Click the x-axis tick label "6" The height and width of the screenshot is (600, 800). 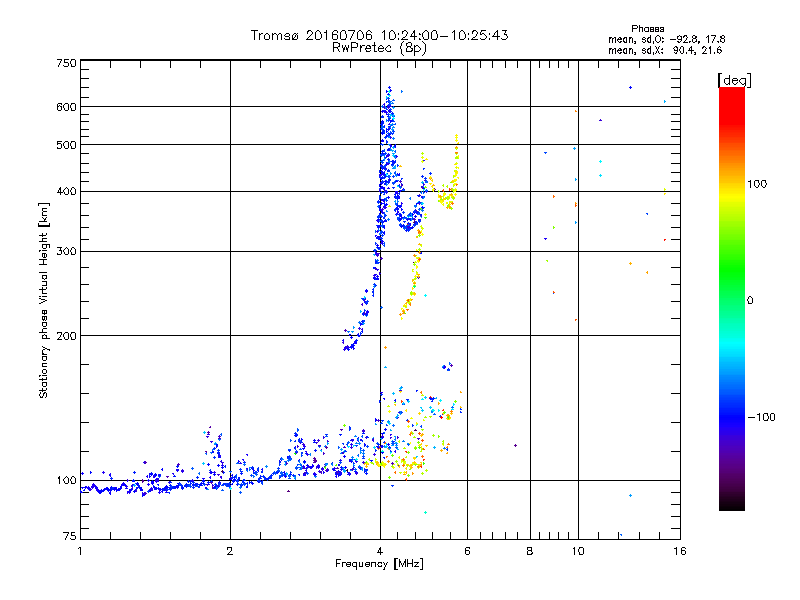click(x=467, y=551)
